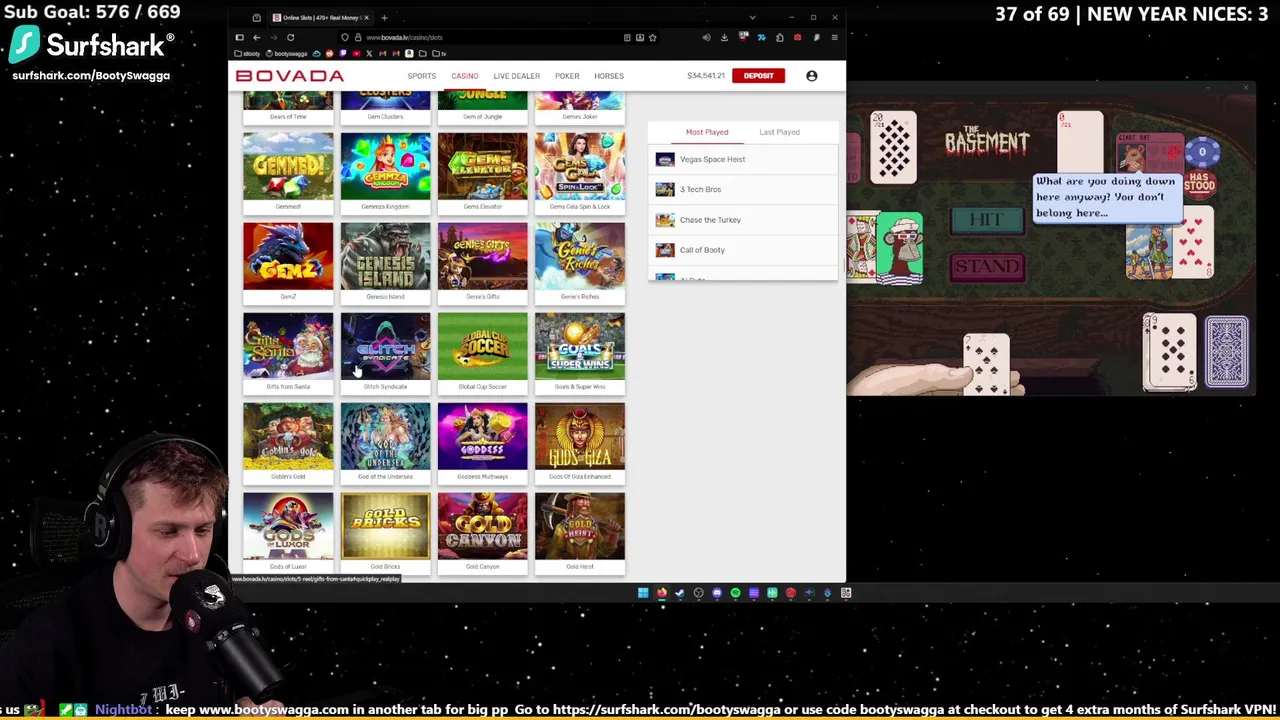
Task: Open the Genie's Riches slot thumbnail
Action: coord(580,257)
